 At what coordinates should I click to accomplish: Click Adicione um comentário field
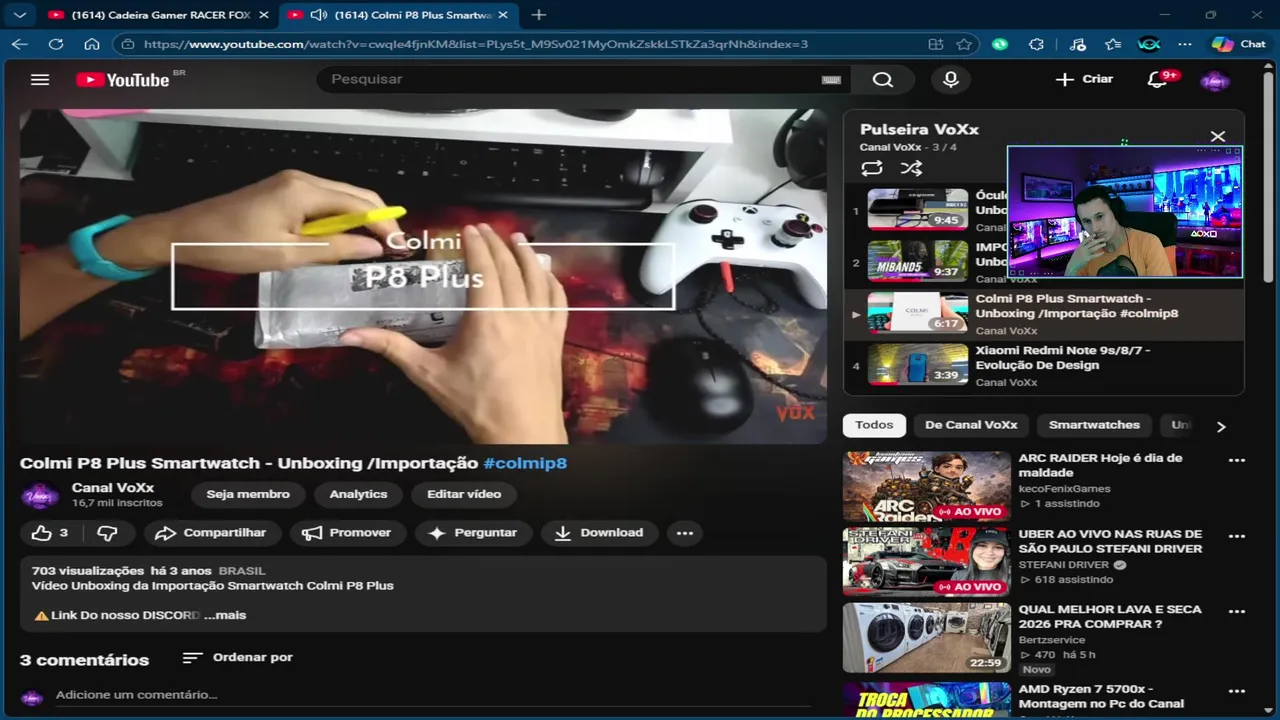pos(433,695)
